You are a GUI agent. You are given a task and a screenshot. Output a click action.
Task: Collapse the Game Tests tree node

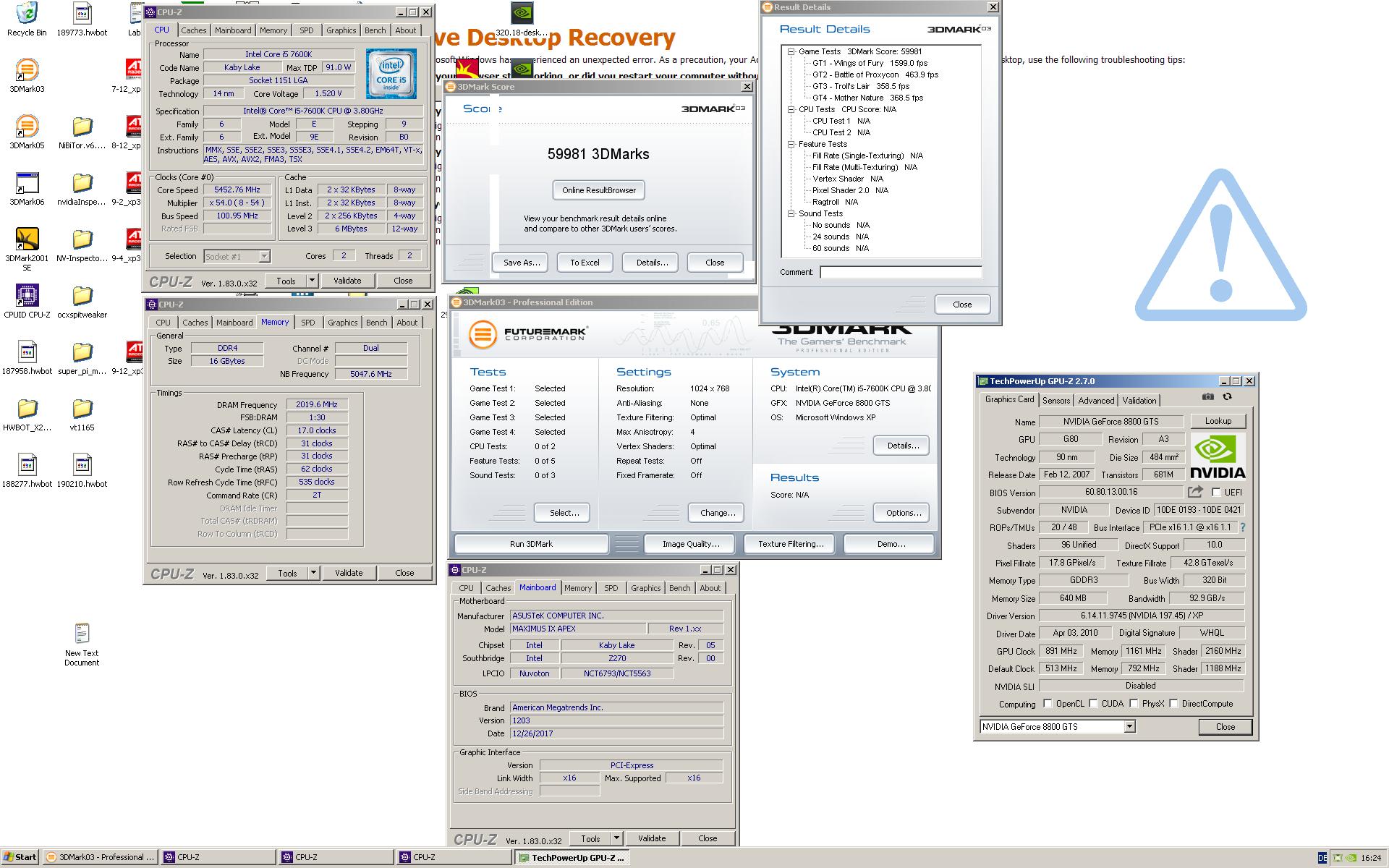791,51
